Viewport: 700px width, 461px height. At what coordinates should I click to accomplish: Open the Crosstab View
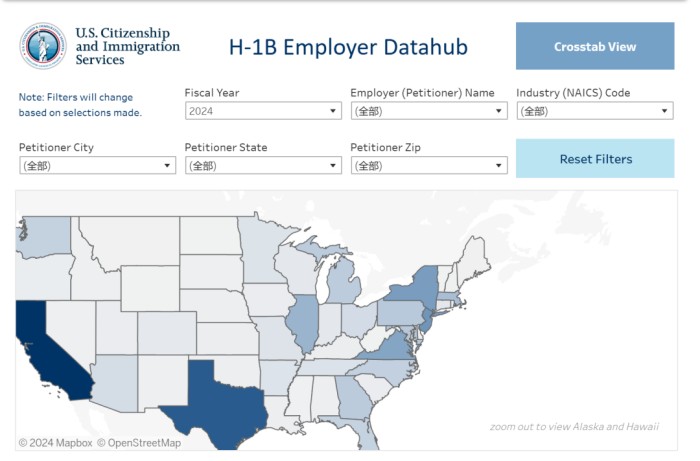coord(595,47)
